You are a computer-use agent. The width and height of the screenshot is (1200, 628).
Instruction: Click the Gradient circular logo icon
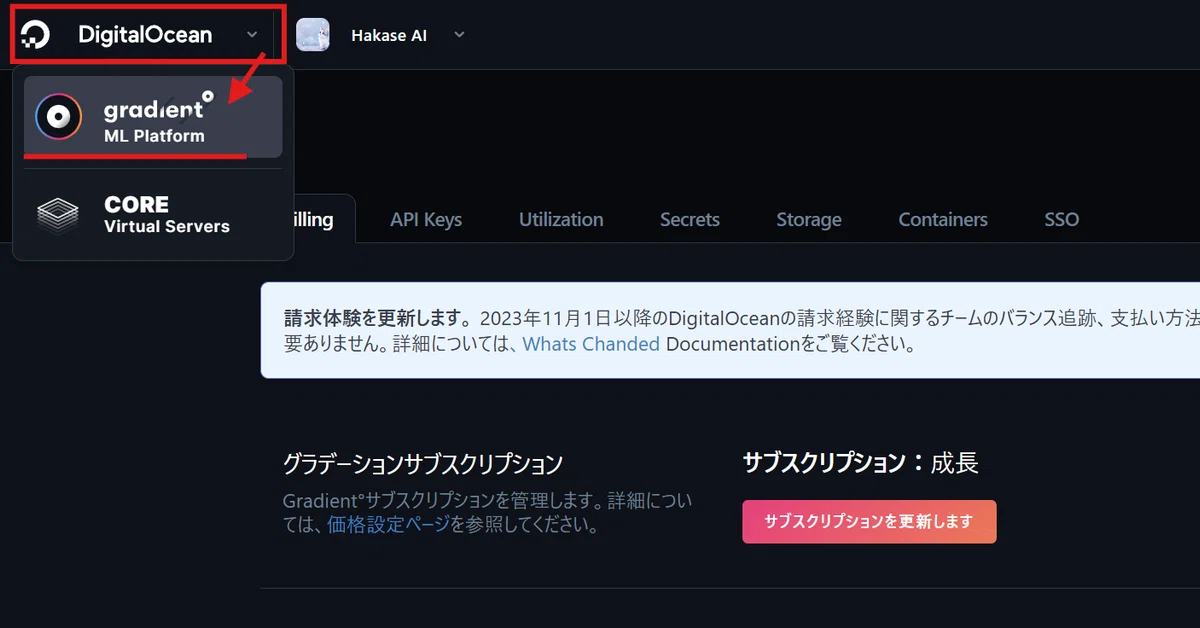click(59, 117)
